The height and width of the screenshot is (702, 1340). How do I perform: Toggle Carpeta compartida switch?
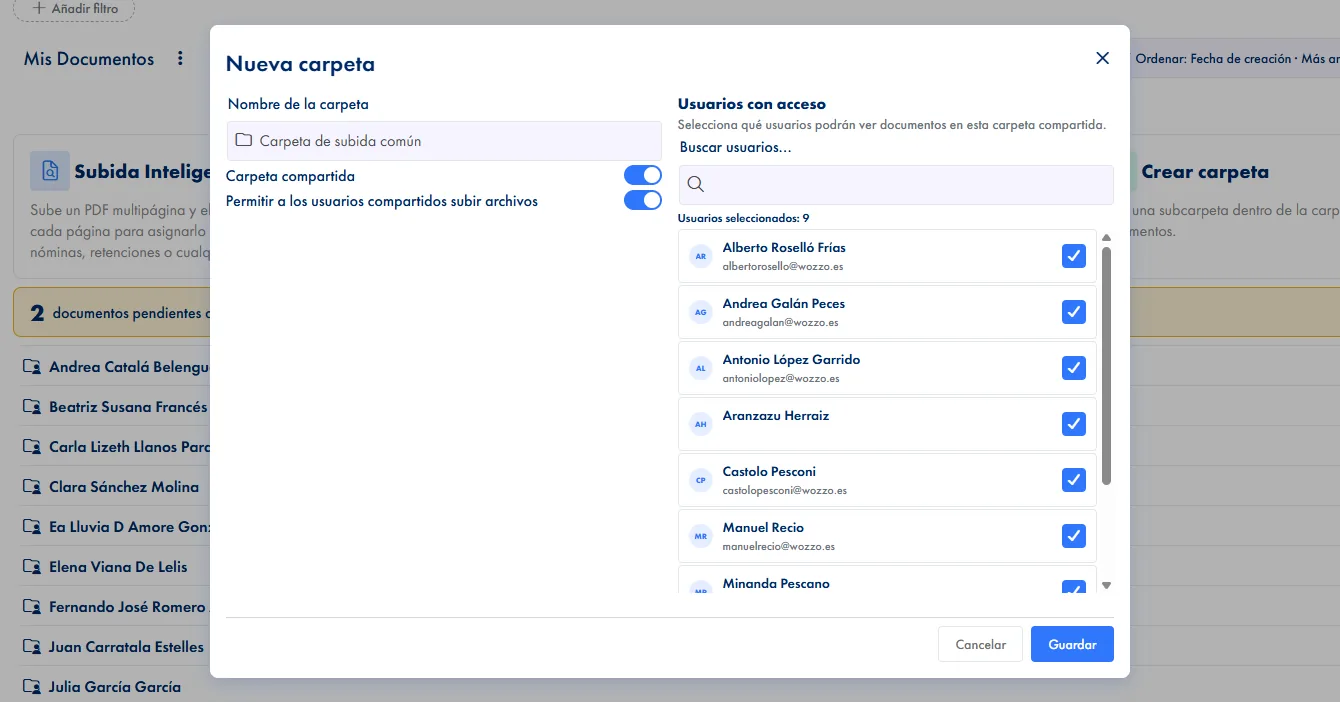643,176
